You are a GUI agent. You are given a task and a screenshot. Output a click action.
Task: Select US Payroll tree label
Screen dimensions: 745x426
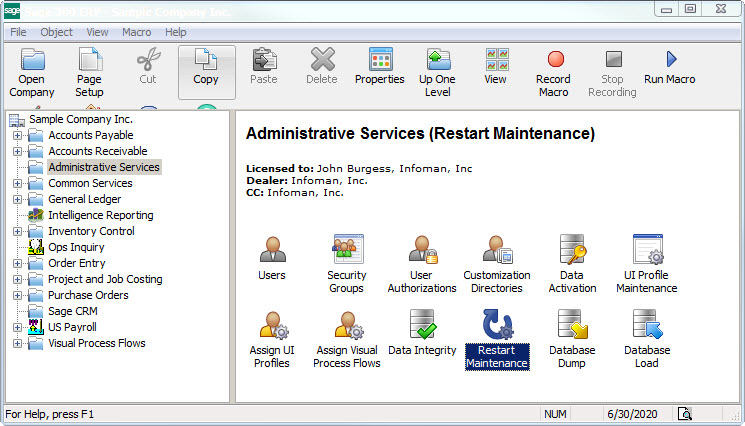(x=72, y=327)
